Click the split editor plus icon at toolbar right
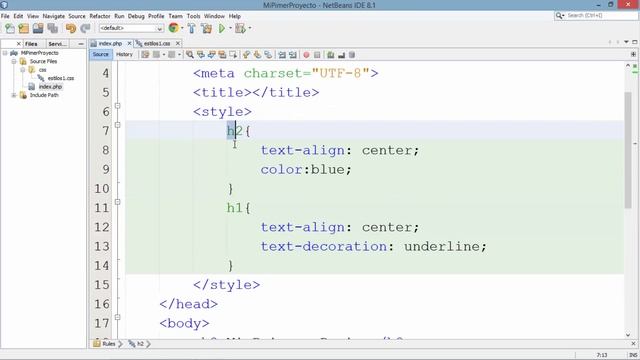The image size is (640, 360). pos(633,54)
